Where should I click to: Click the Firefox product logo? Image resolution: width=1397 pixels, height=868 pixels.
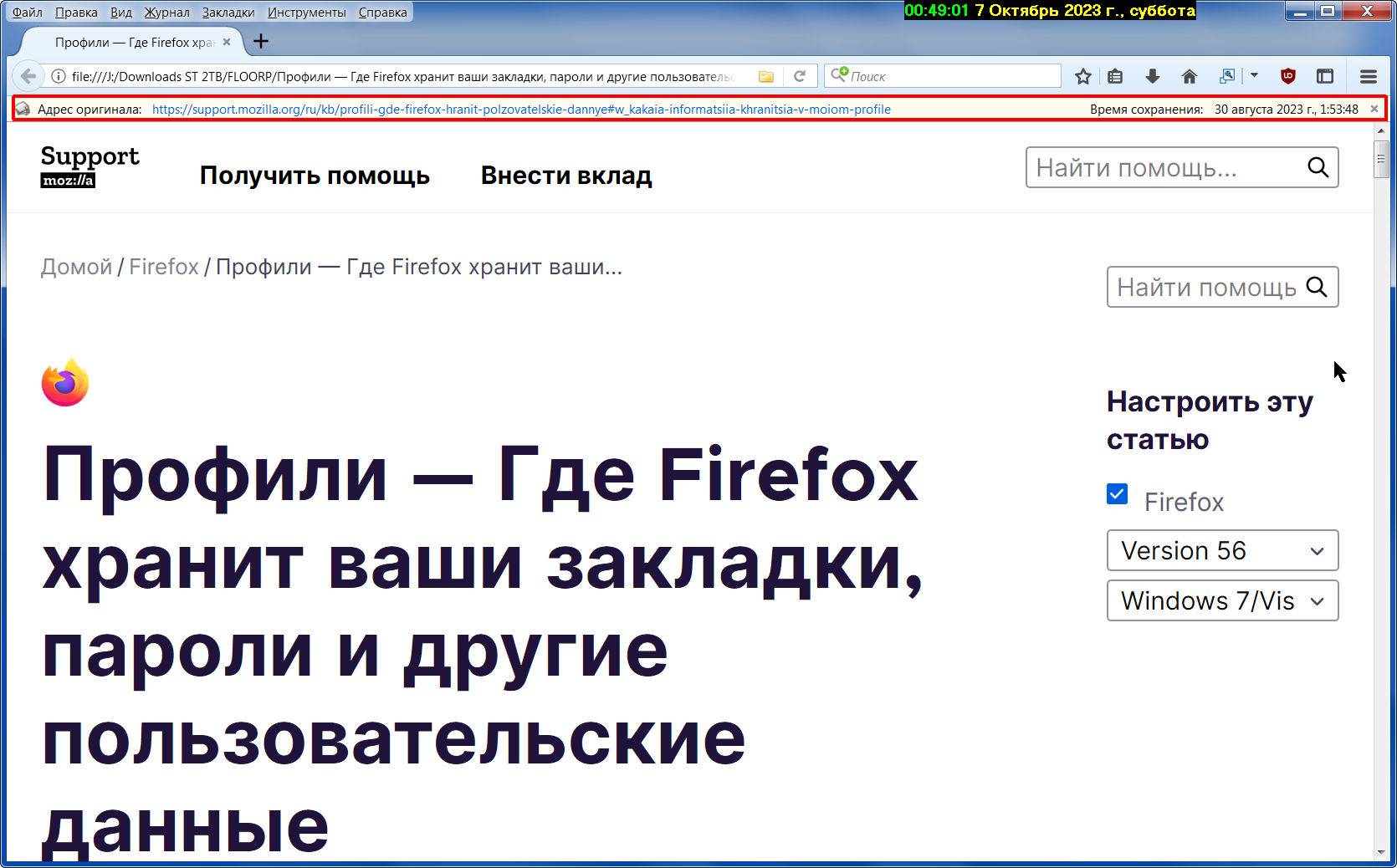pyautogui.click(x=65, y=382)
